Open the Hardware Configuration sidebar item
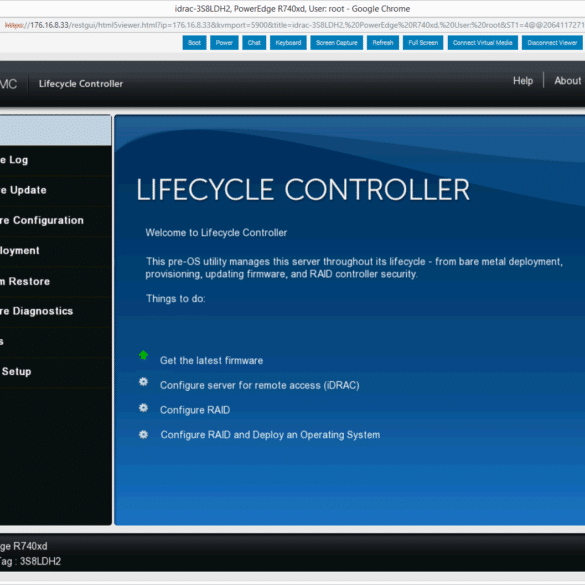The image size is (585, 585). pos(55,220)
